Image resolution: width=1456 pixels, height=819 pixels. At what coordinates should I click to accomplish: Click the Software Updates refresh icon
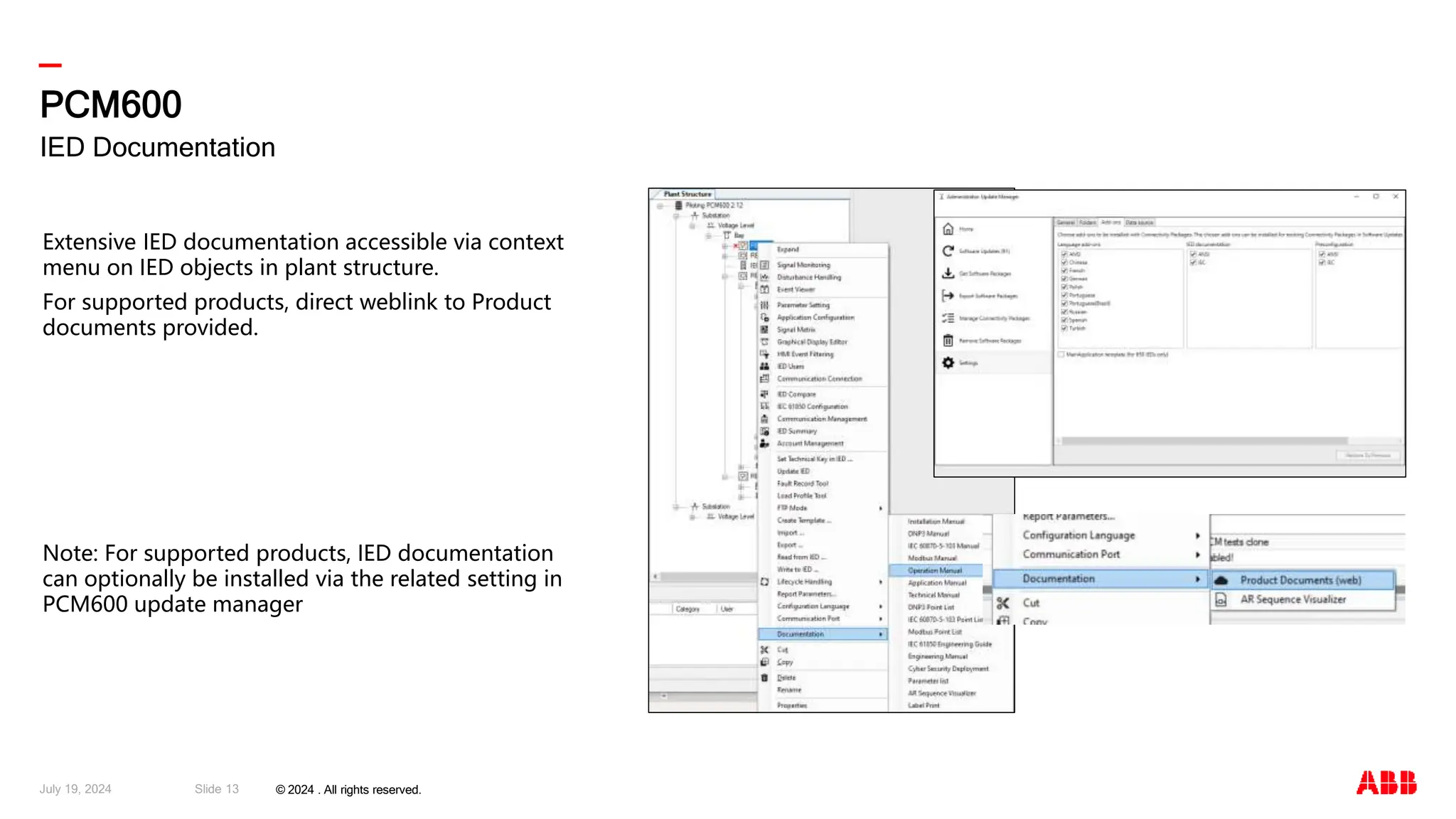948,251
